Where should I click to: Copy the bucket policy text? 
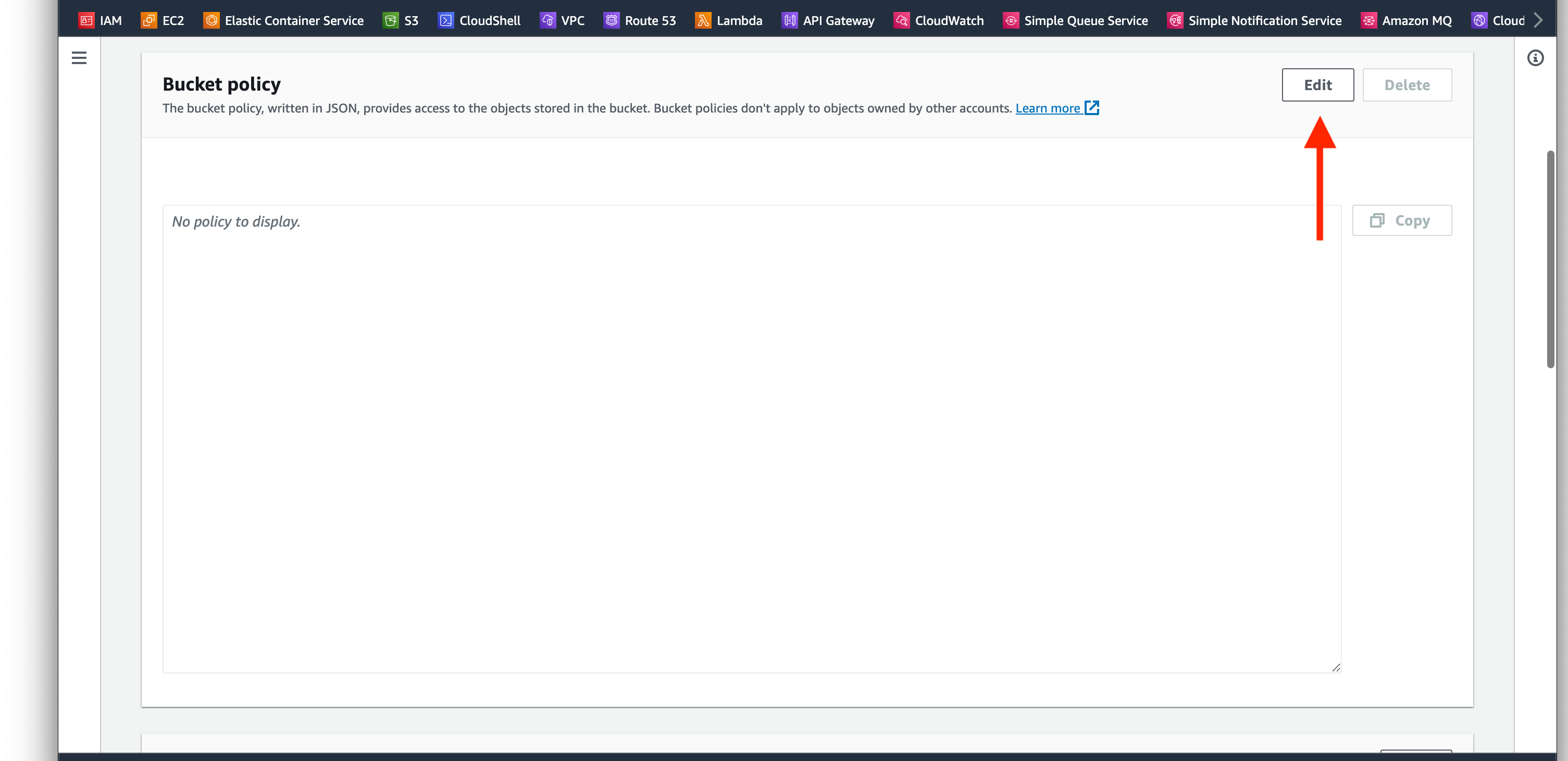[1402, 220]
